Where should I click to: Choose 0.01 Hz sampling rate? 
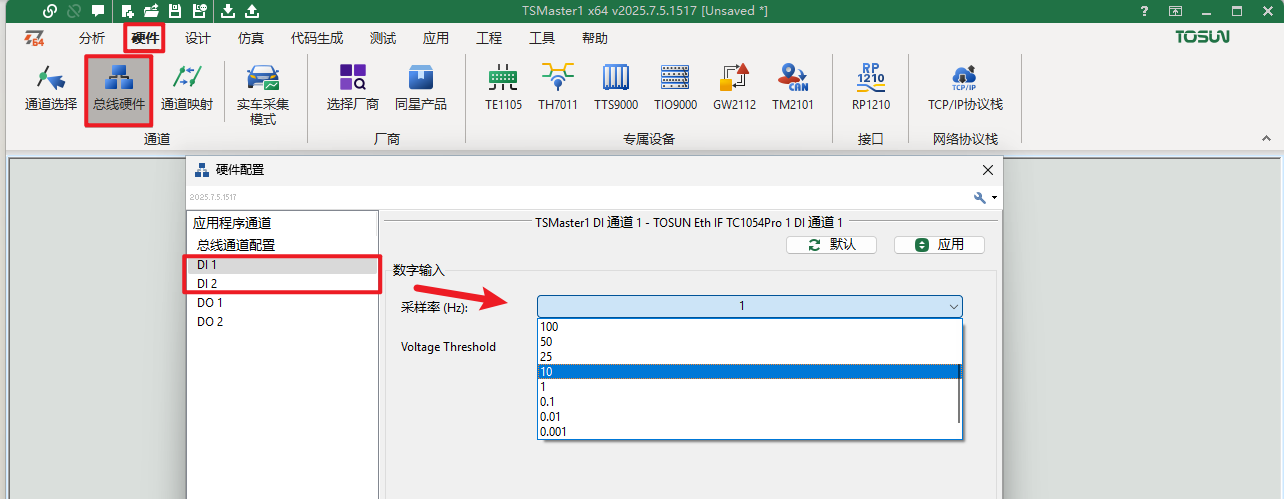(748, 417)
